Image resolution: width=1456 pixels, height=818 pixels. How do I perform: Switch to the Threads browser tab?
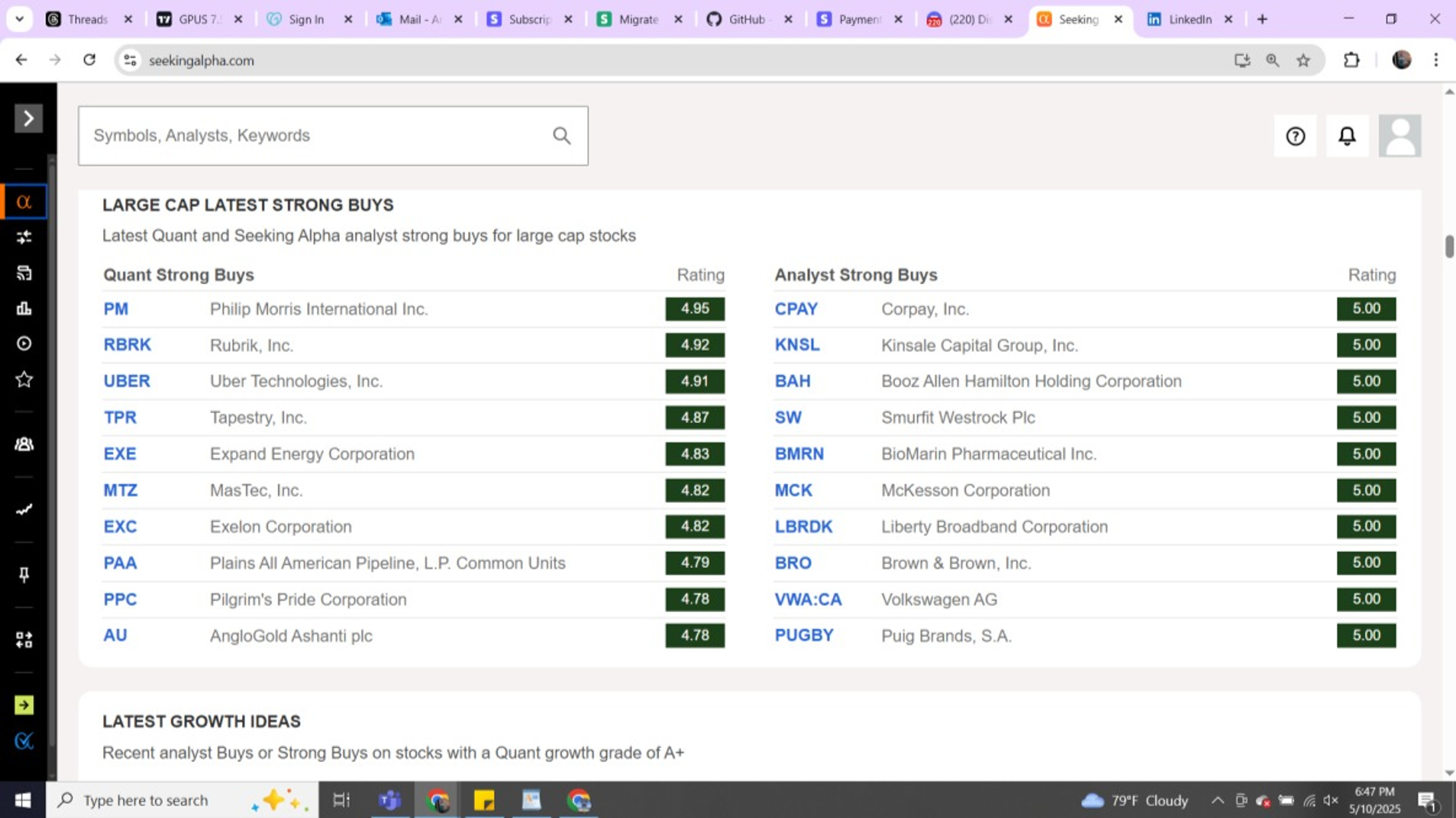(87, 19)
